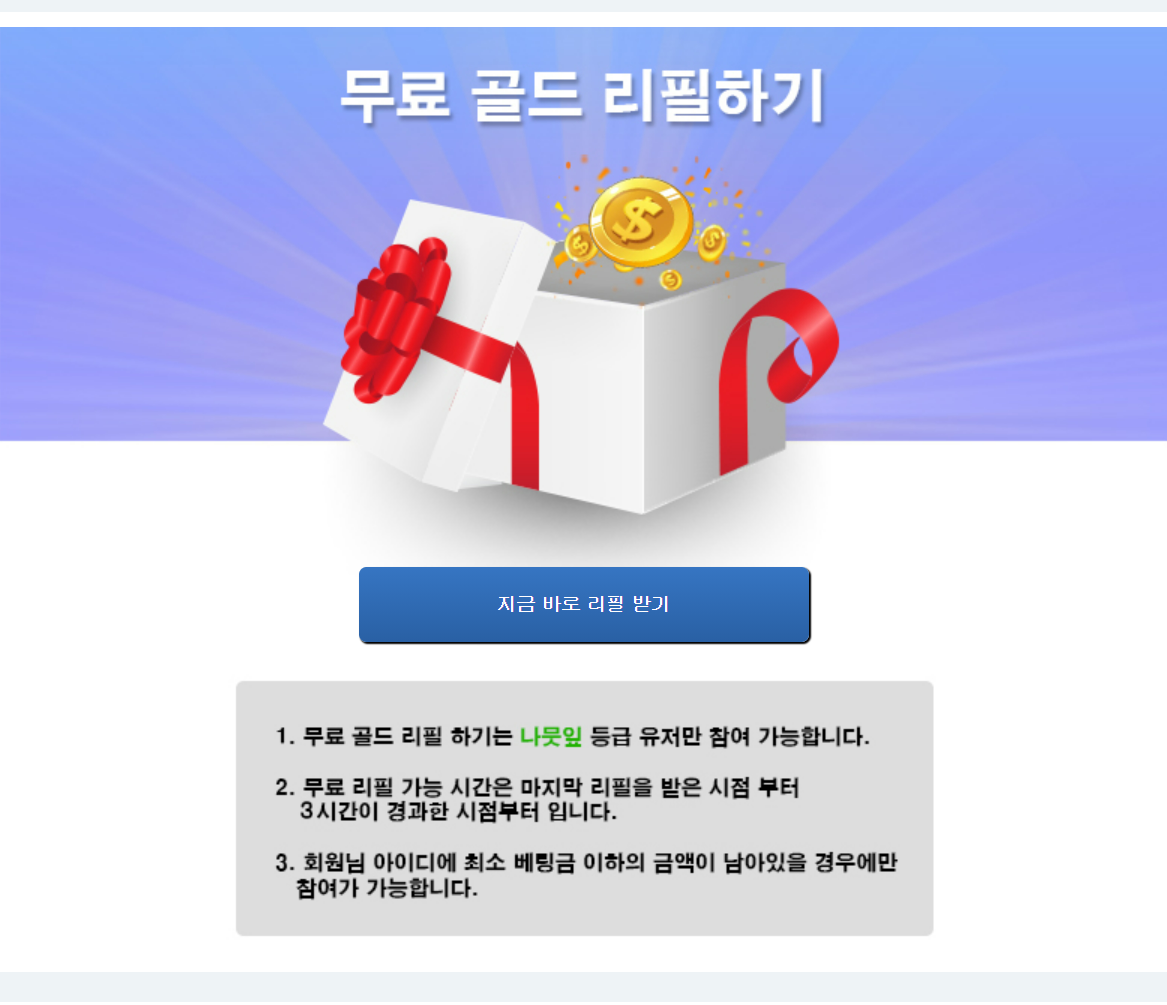Click the tiny coin below the large coin
The image size is (1167, 1005).
click(x=671, y=280)
